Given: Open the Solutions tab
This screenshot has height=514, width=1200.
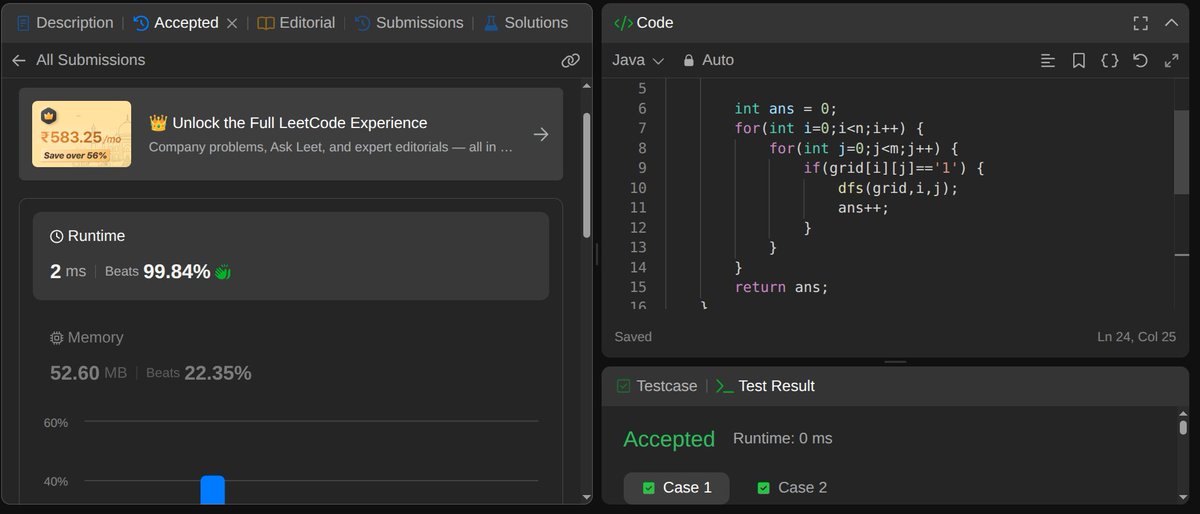Looking at the screenshot, I should 525,22.
